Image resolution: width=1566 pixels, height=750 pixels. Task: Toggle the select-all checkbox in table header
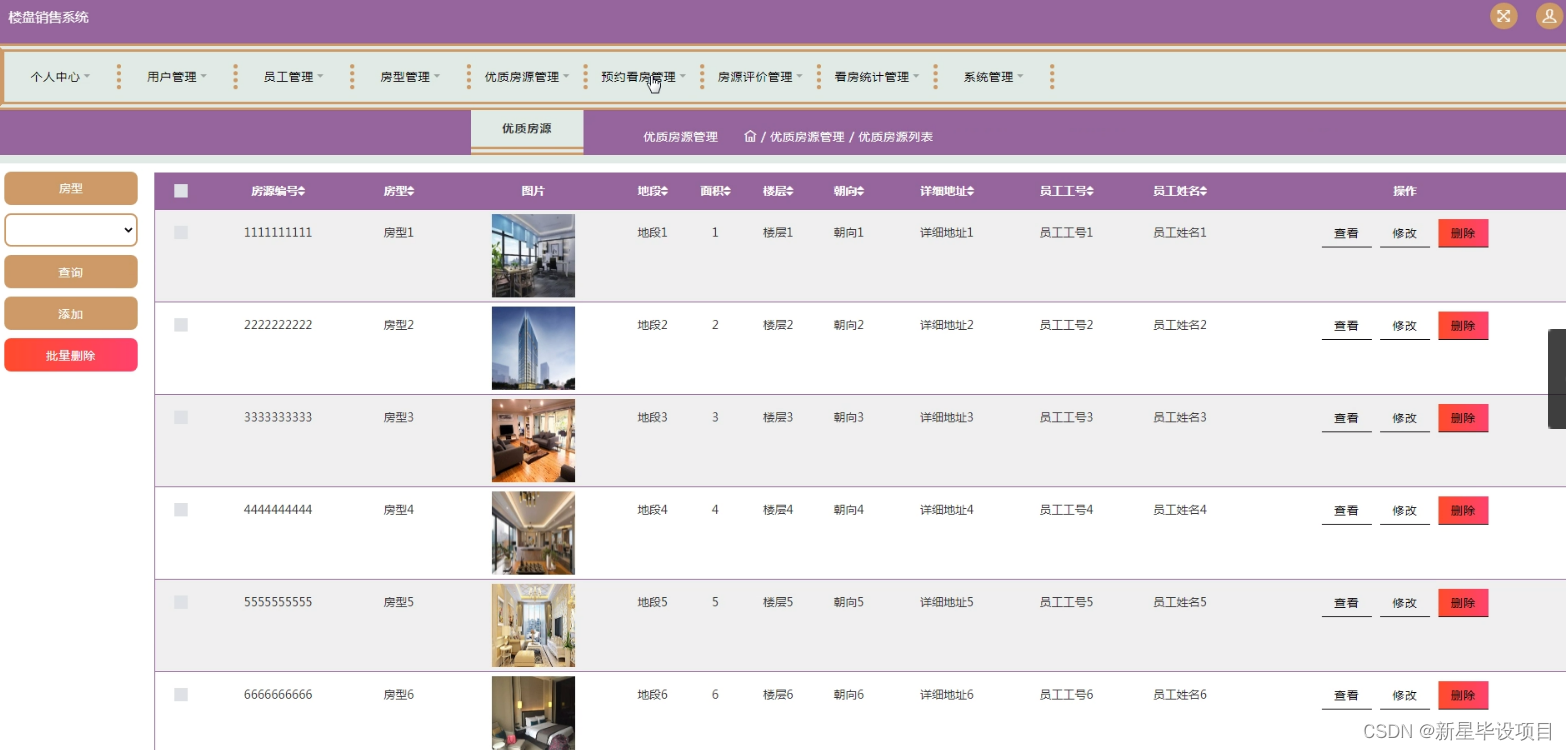tap(181, 190)
